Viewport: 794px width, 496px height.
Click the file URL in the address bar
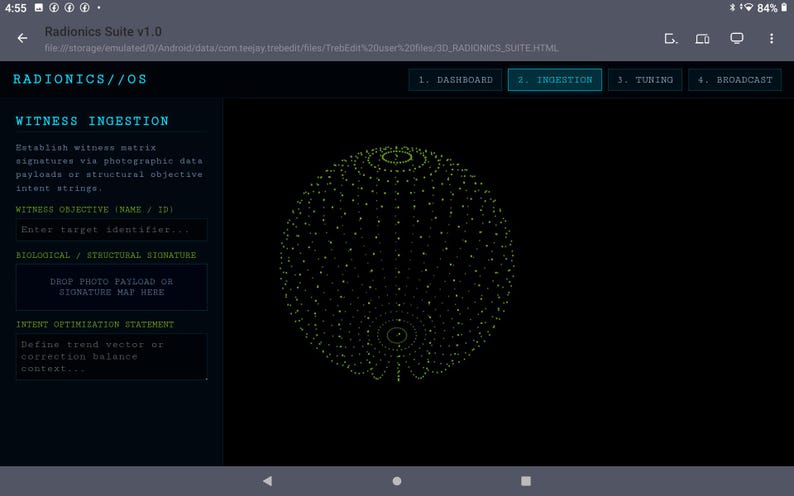pos(301,48)
